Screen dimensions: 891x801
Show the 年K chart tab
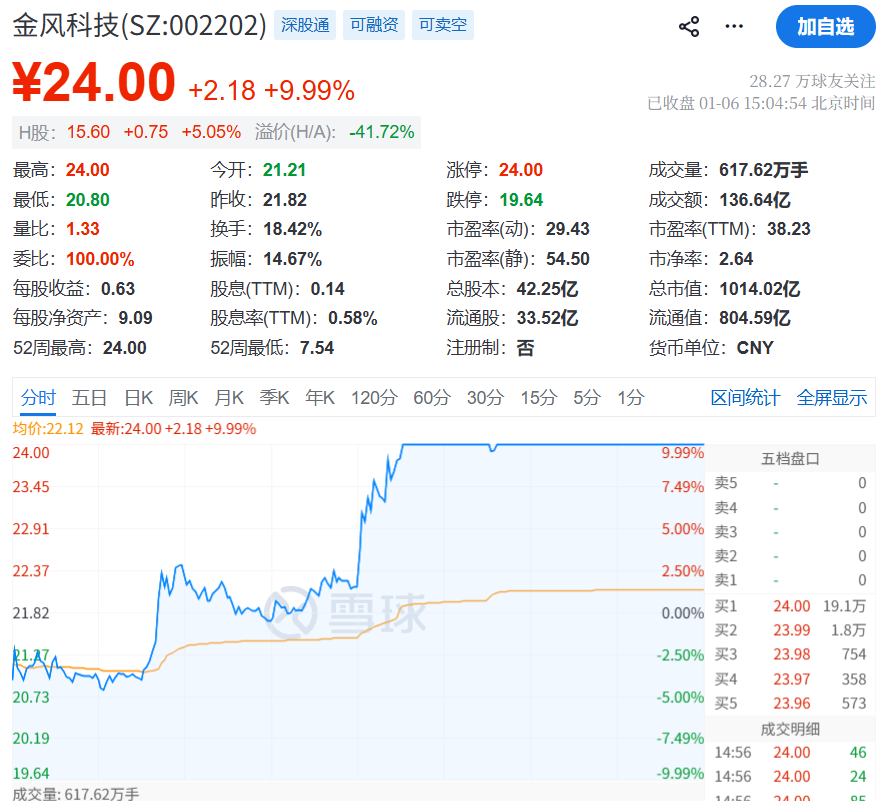[x=320, y=398]
